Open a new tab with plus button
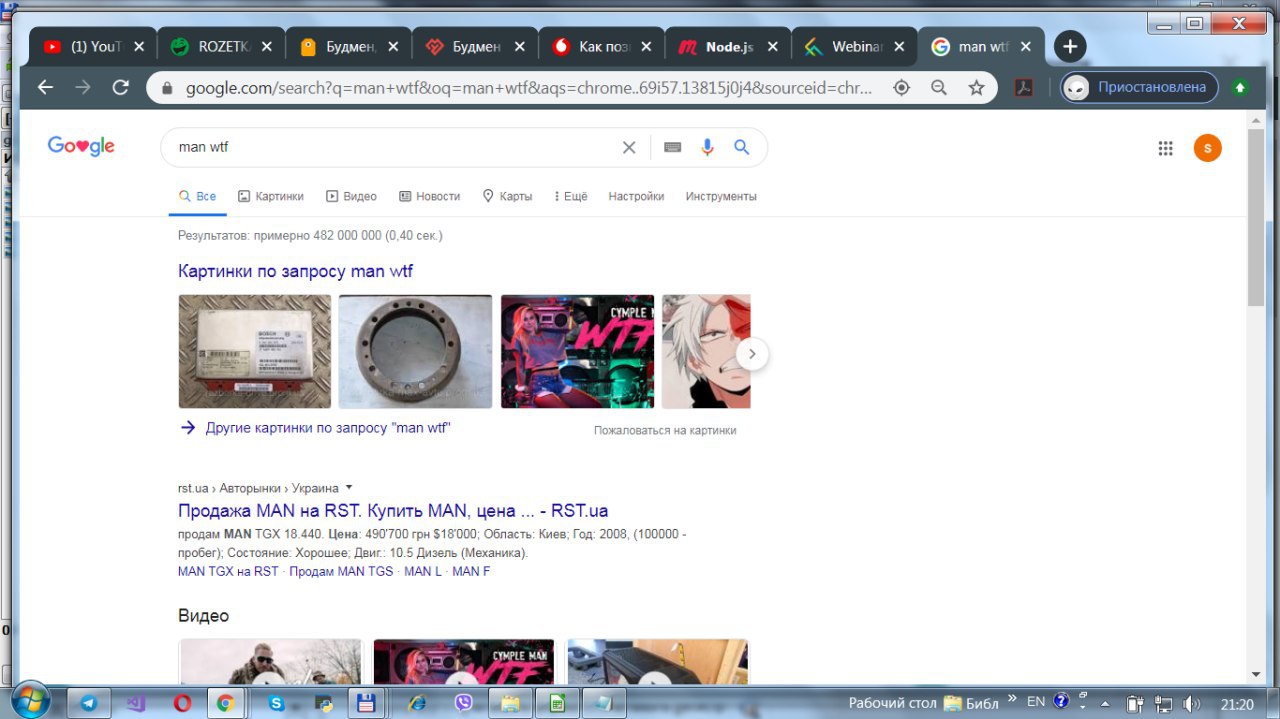Screen dimensions: 1280x719 1070,46
